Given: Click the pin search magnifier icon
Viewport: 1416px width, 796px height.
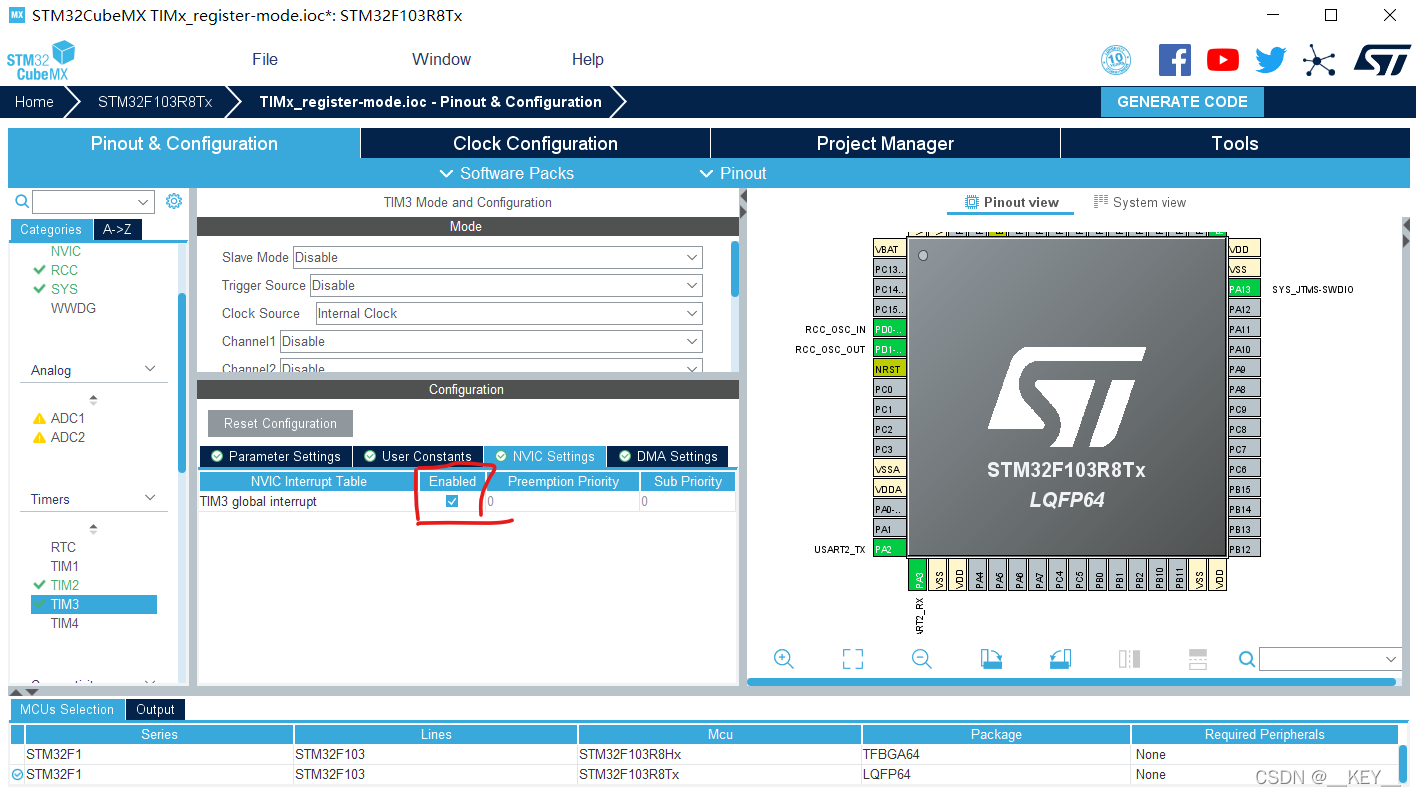Looking at the screenshot, I should pos(1247,659).
